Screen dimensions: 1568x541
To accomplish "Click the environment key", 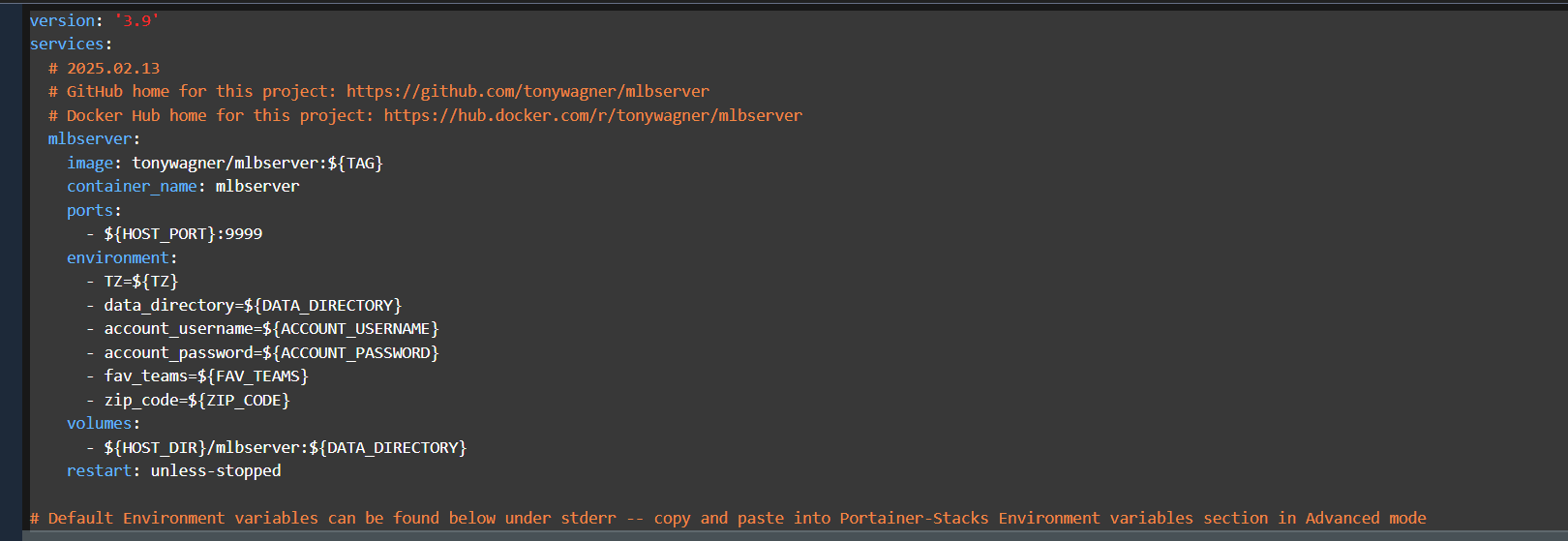I will point(117,258).
